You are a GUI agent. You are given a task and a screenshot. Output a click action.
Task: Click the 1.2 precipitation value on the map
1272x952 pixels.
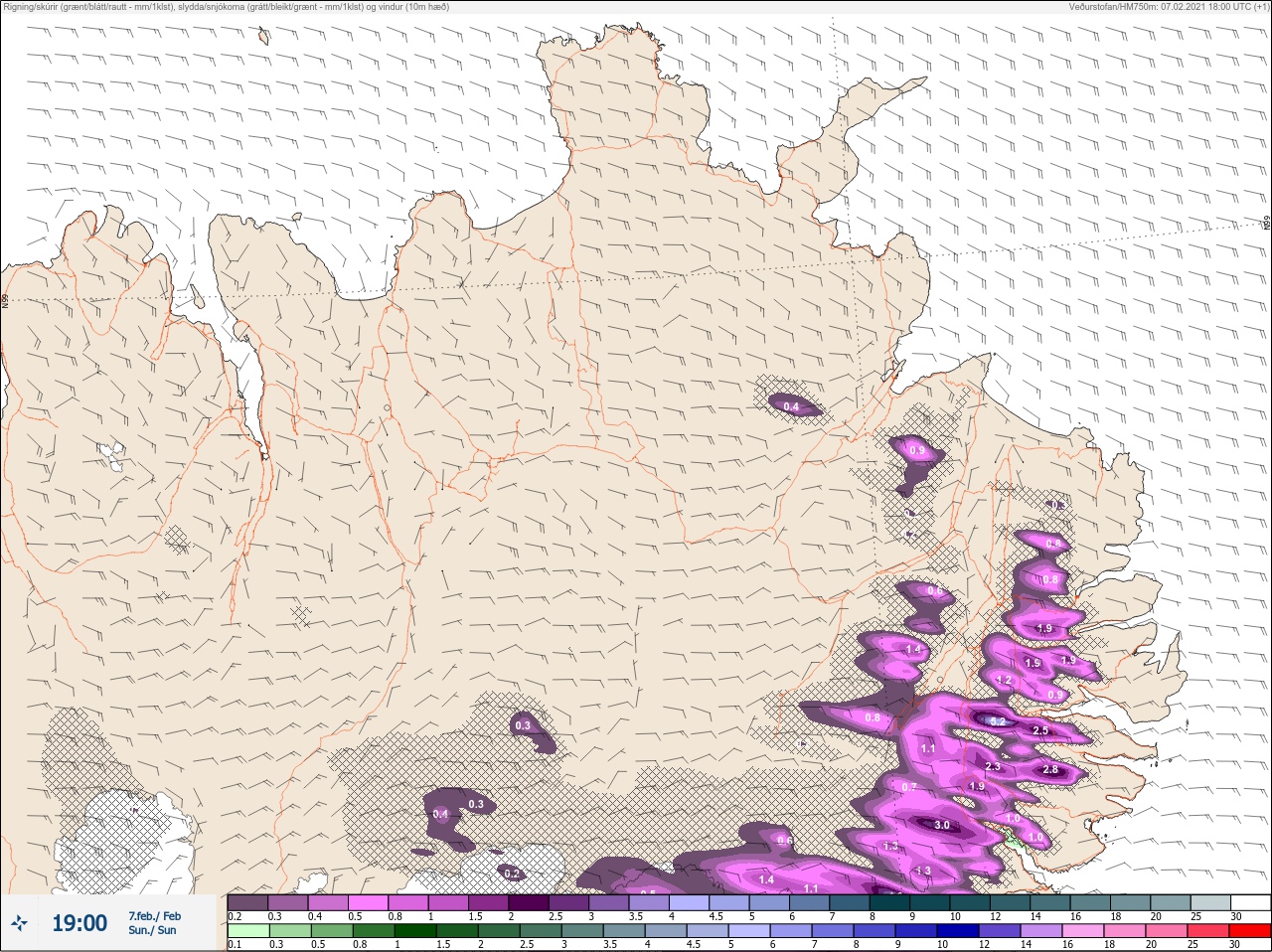1004,681
